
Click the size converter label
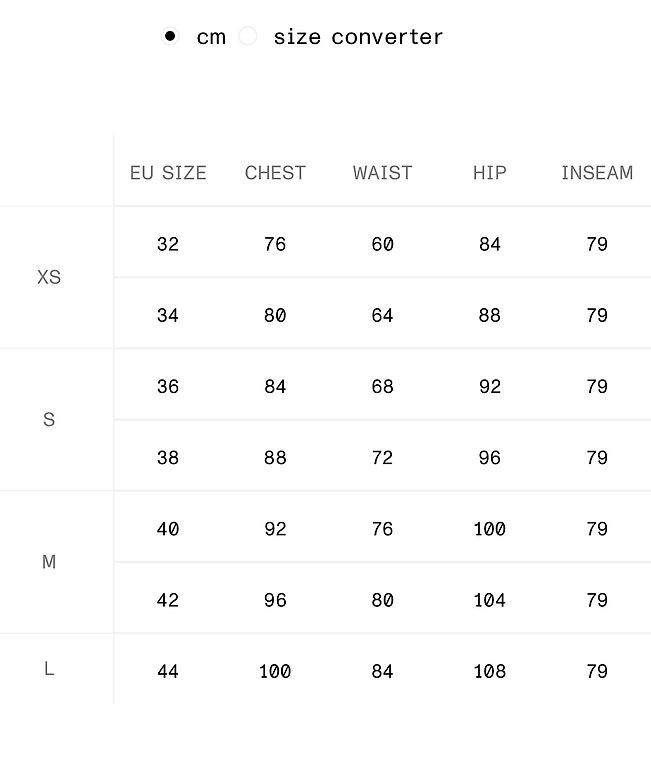click(x=358, y=37)
